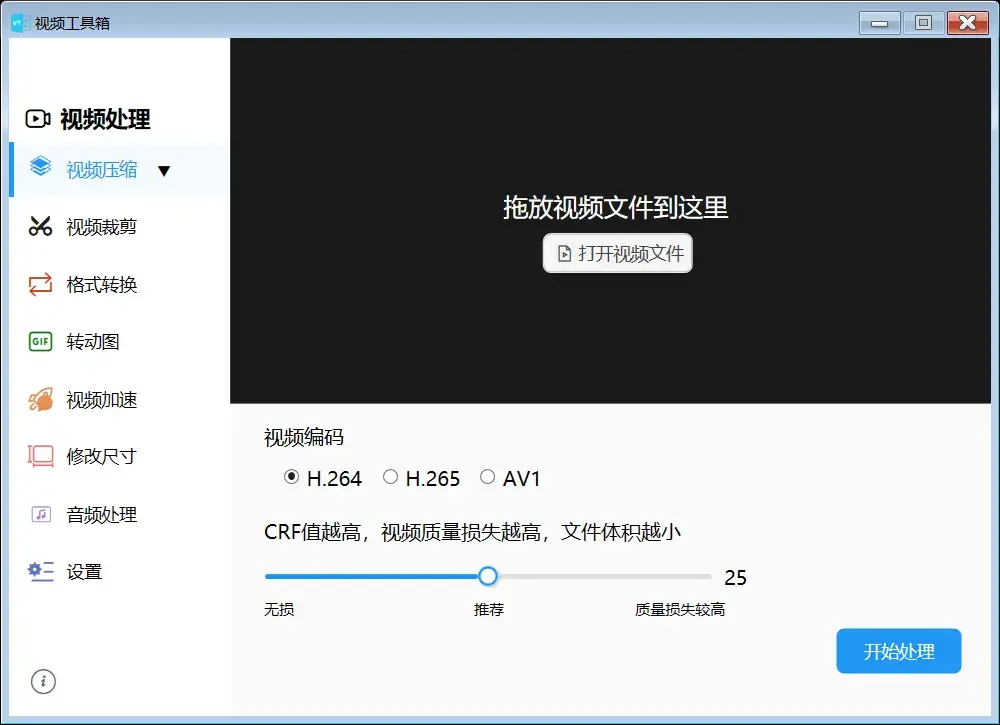Click the app logo in title bar
This screenshot has width=1000, height=725.
20,23
